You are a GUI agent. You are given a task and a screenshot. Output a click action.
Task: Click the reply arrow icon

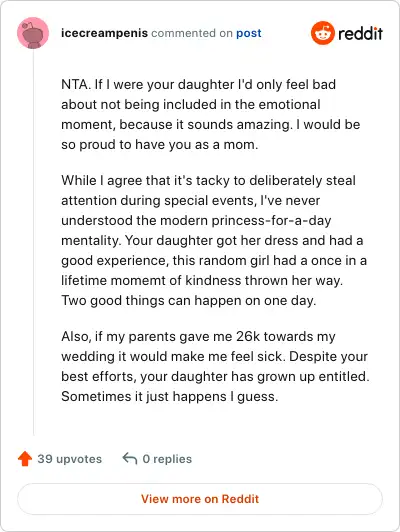pyautogui.click(x=130, y=458)
